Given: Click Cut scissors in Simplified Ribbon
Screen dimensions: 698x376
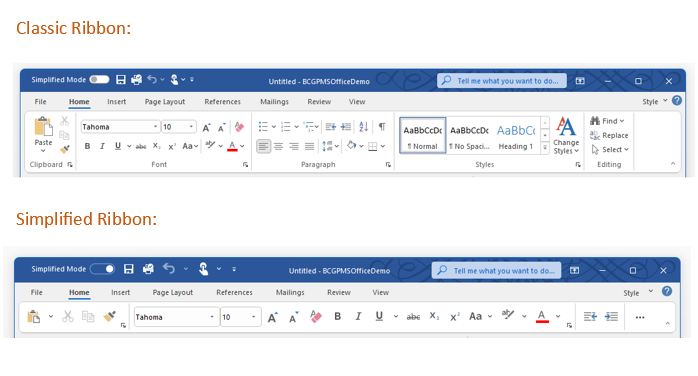Looking at the screenshot, I should pos(68,316).
